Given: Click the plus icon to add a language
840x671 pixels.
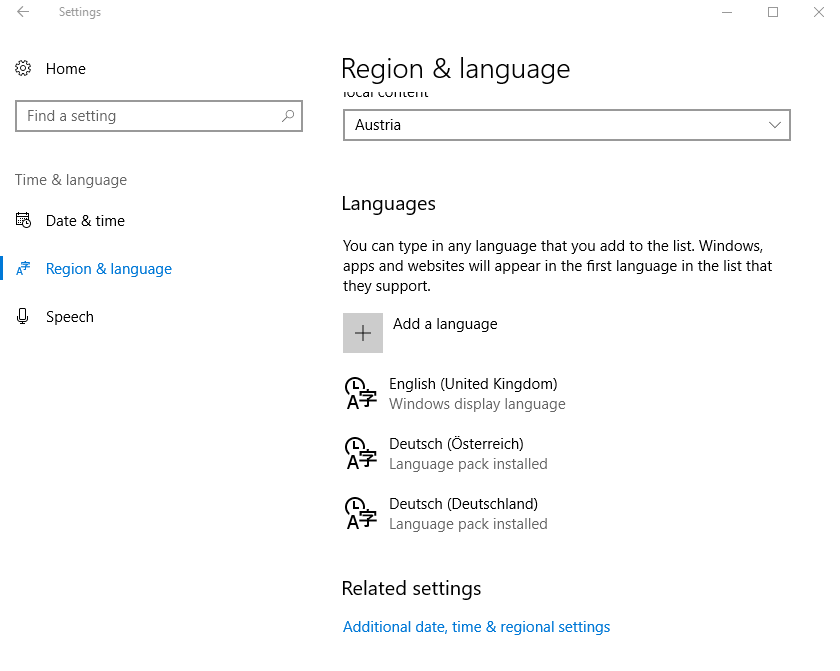Looking at the screenshot, I should click(362, 332).
